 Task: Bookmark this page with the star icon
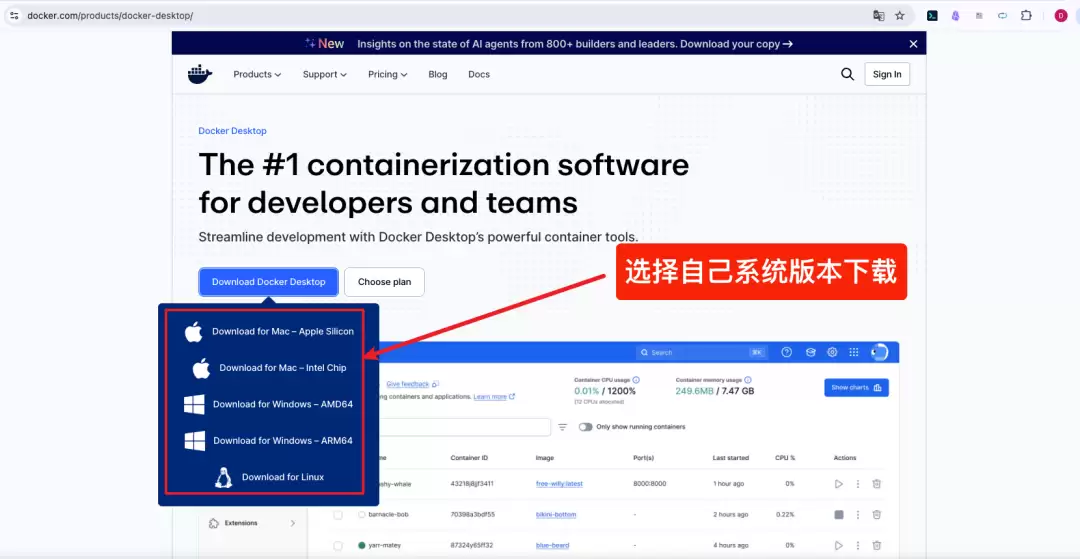[x=900, y=15]
